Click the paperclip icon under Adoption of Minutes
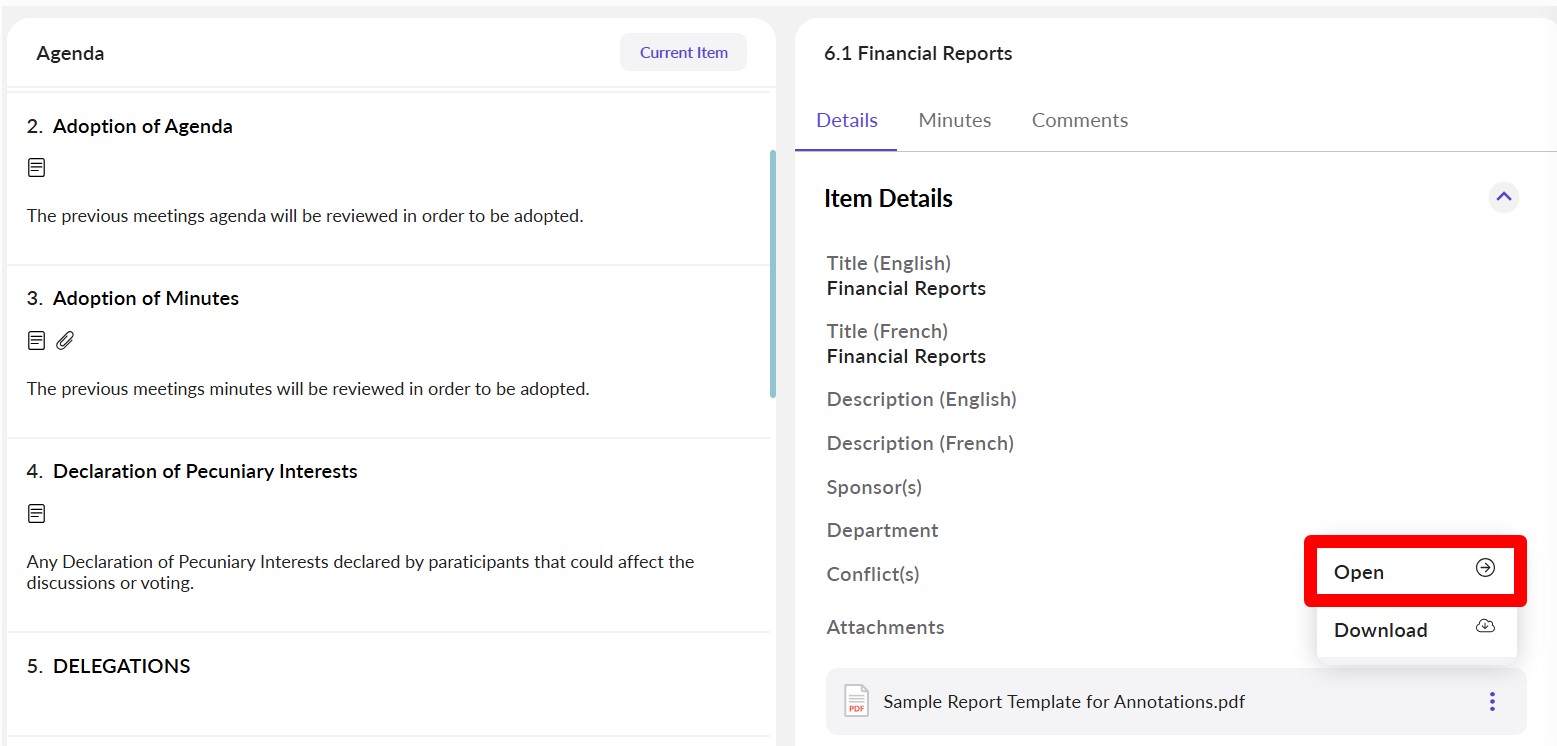 click(x=65, y=341)
